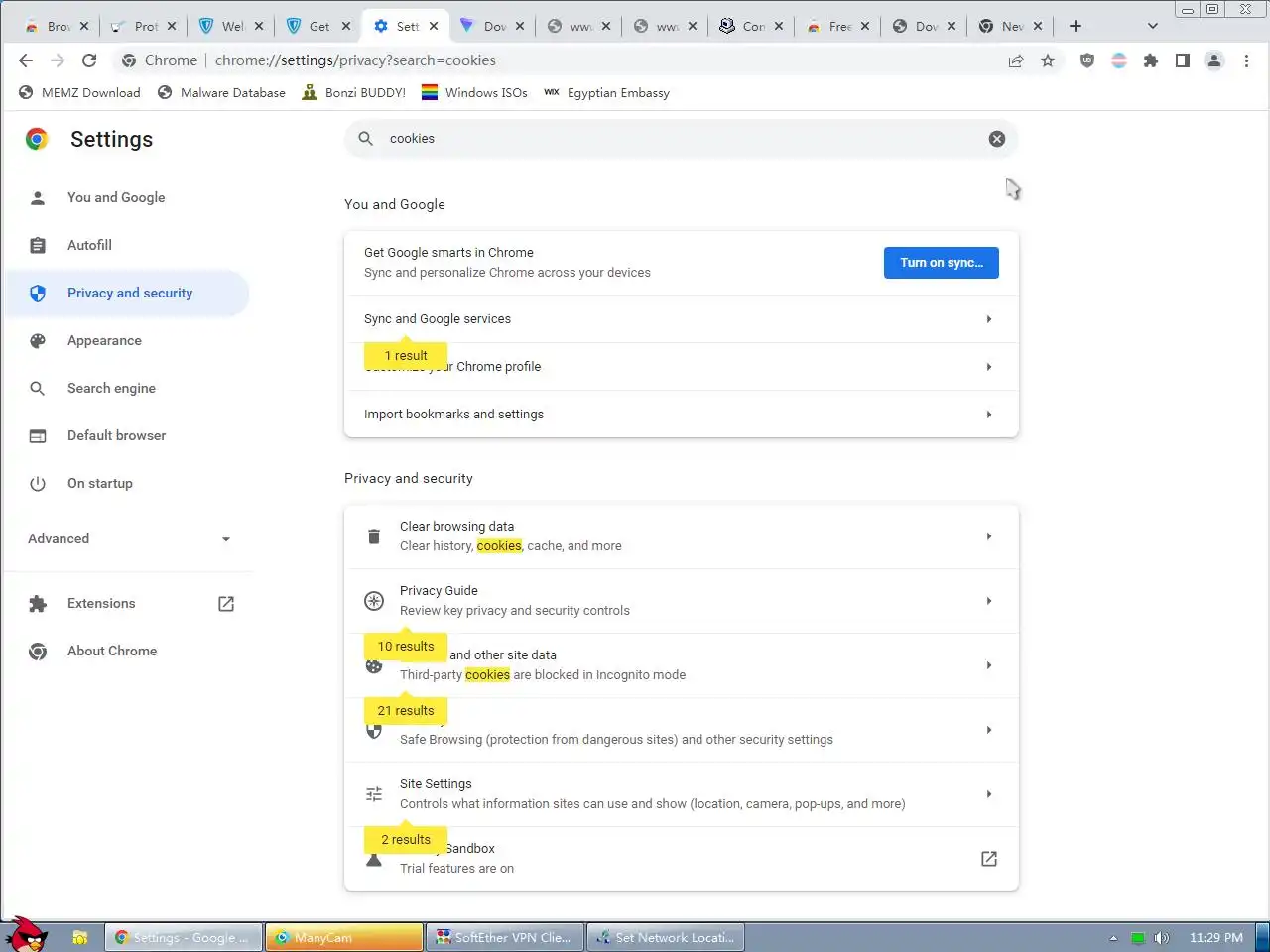Open Bonzi BUDDY! bookmark
1270x952 pixels.
[354, 93]
